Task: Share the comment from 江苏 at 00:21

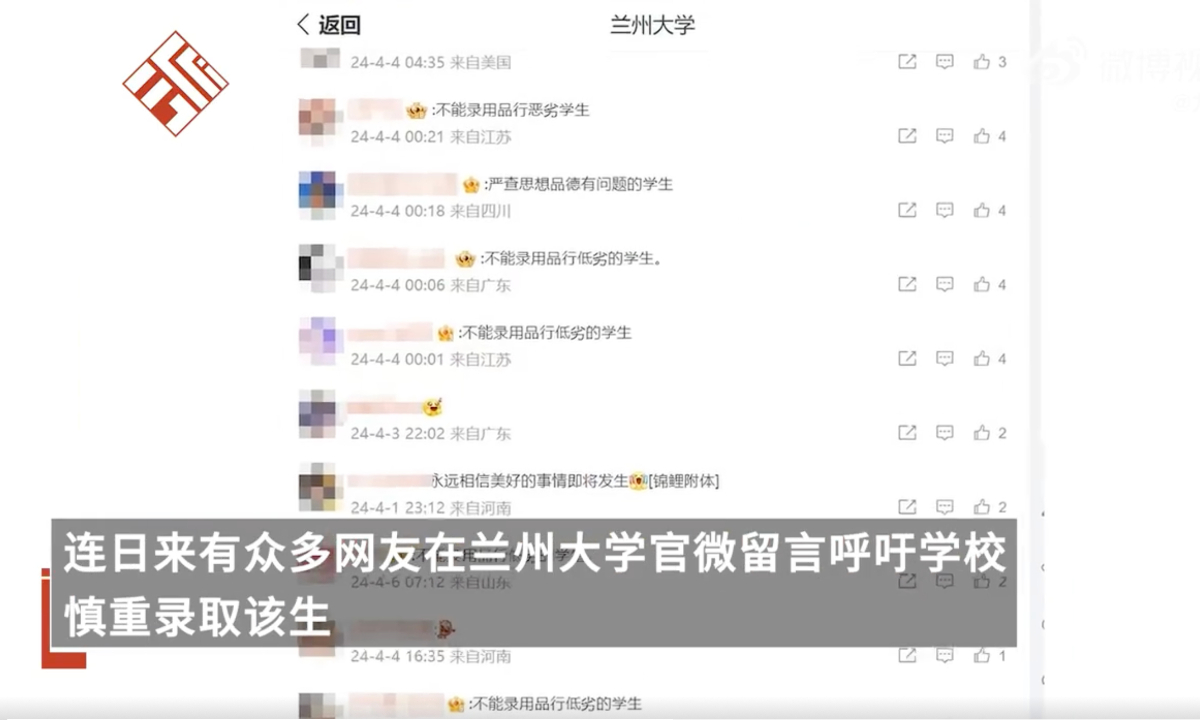Action: tap(907, 136)
